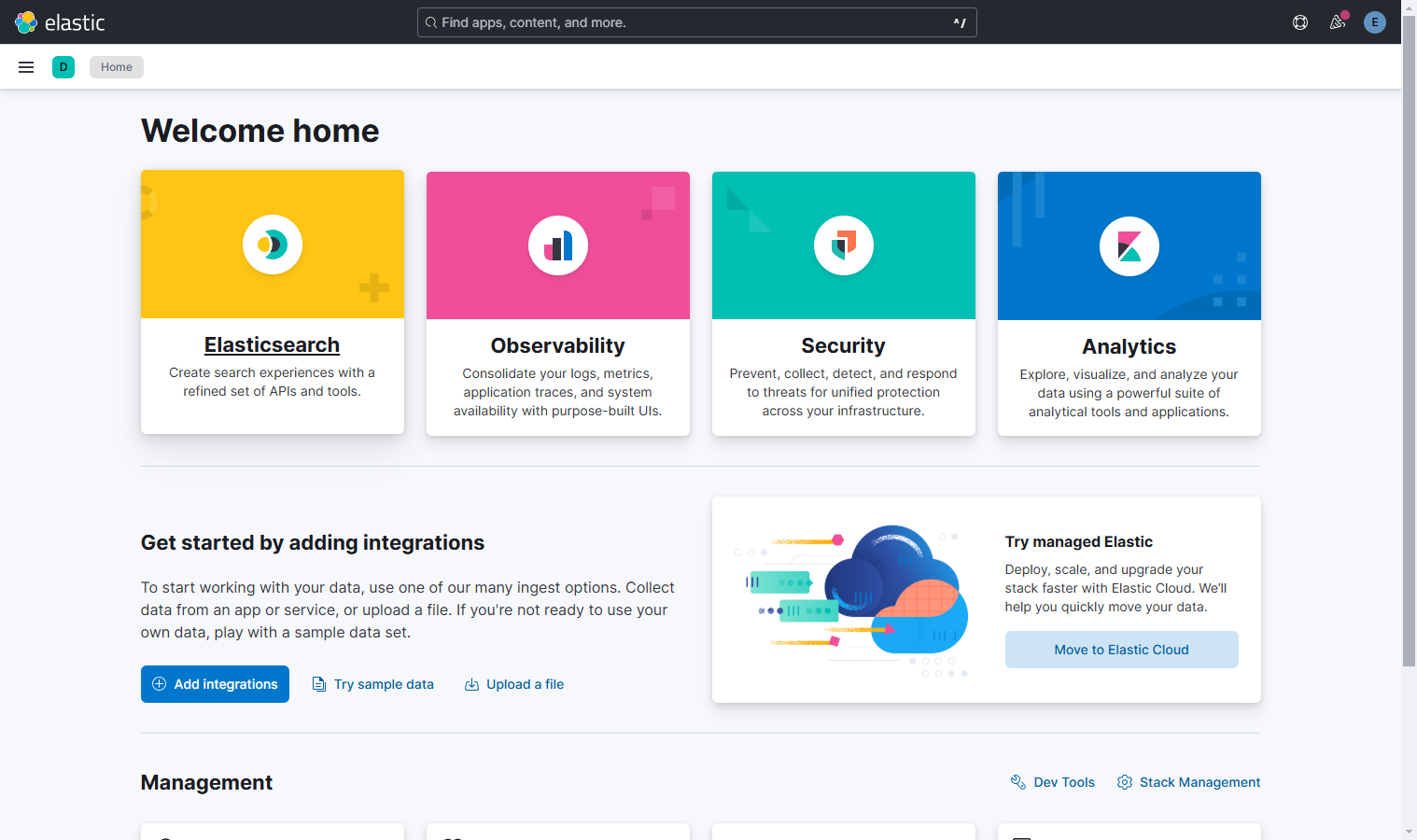Click the yellow Elasticsearch card banner

(x=273, y=245)
